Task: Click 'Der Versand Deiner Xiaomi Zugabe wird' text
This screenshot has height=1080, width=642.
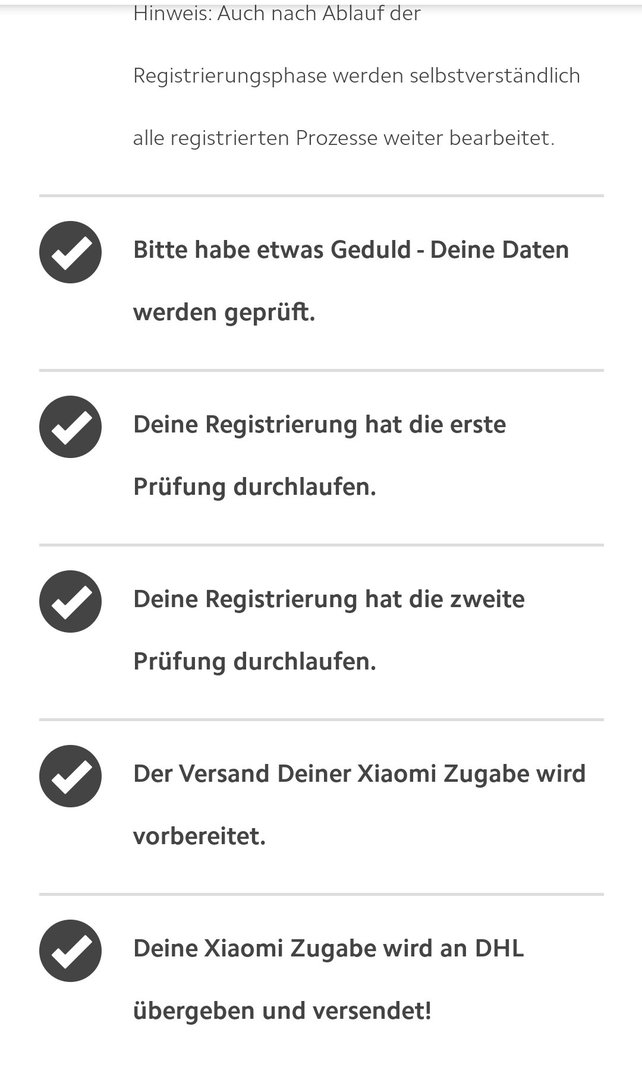Action: coord(360,773)
